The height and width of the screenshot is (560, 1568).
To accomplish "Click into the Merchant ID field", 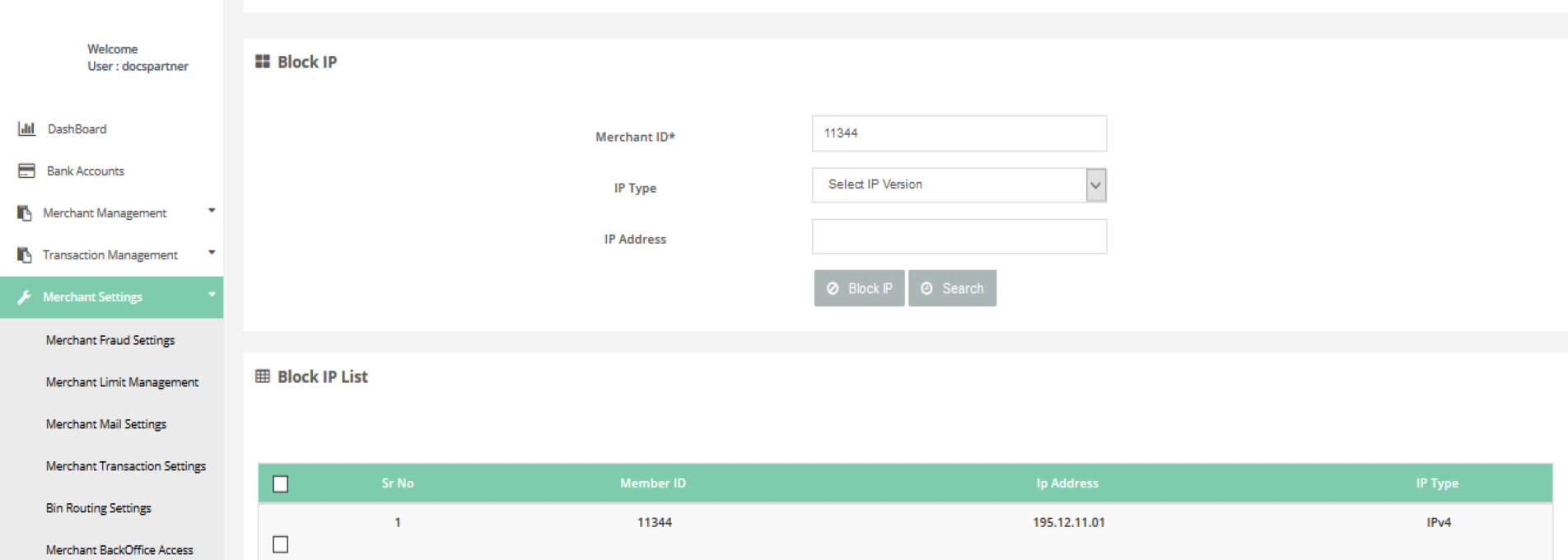I will pos(959,133).
